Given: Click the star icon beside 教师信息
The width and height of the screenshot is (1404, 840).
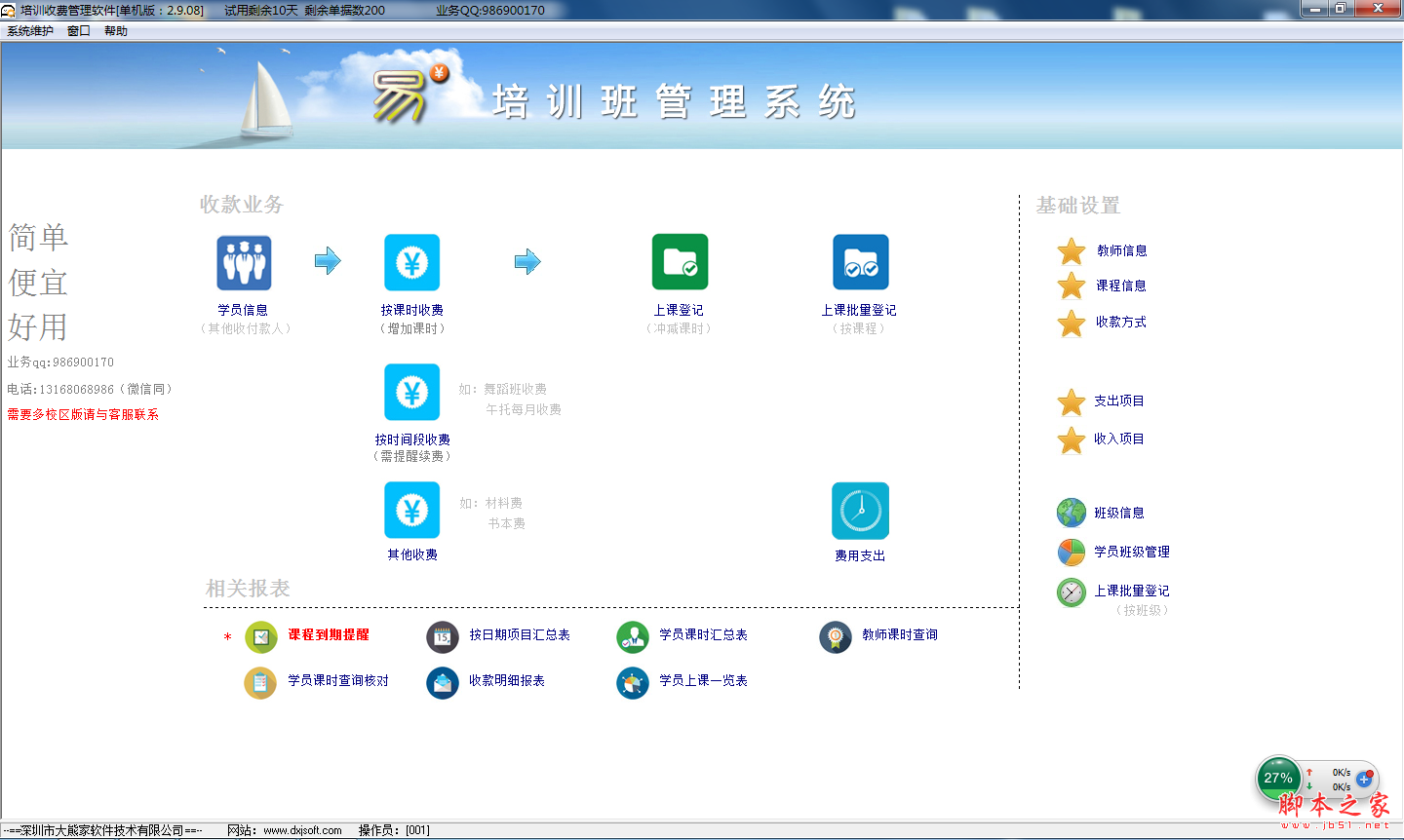Looking at the screenshot, I should click(x=1072, y=251).
